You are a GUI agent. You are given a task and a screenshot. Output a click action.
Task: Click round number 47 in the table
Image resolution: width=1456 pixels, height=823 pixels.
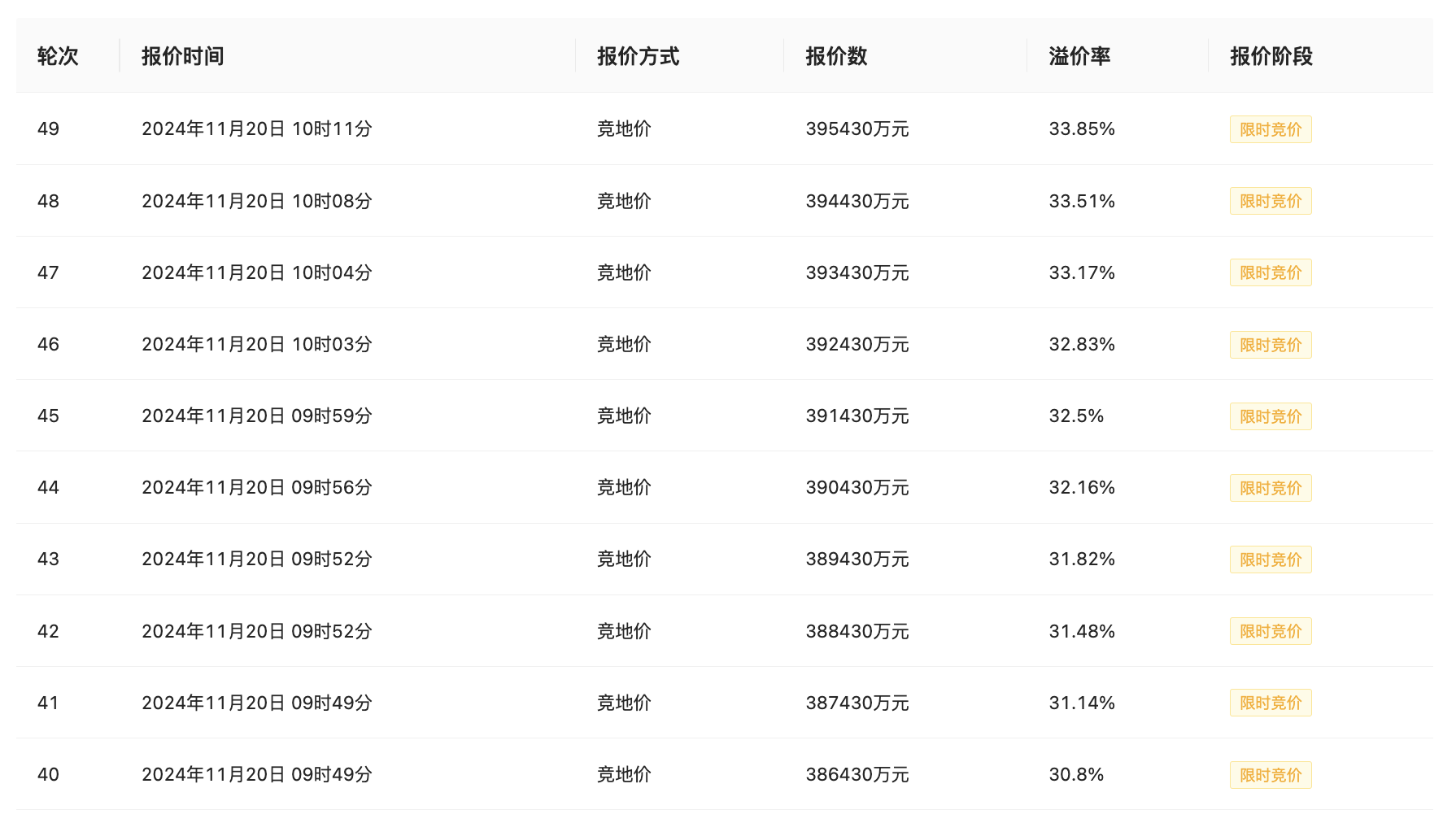48,272
